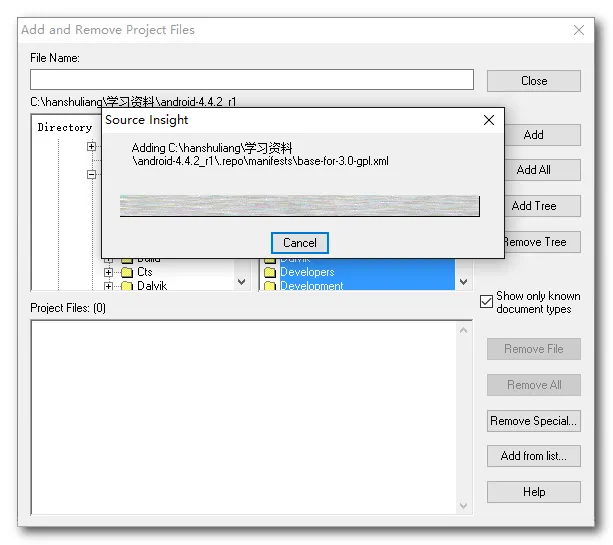
Task: Click the Directory header label
Action: click(65, 127)
